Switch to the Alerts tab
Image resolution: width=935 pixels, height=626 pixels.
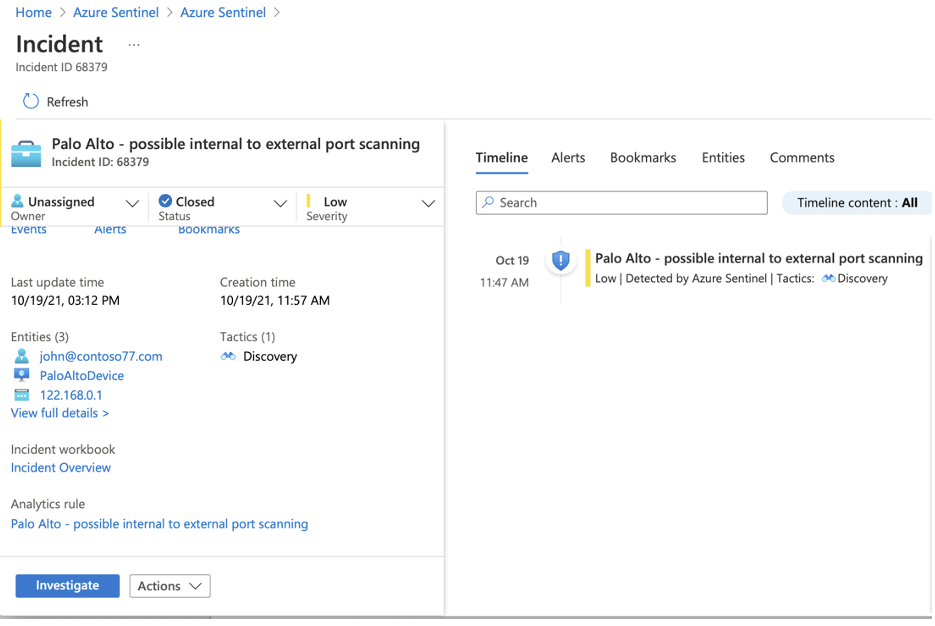click(568, 158)
